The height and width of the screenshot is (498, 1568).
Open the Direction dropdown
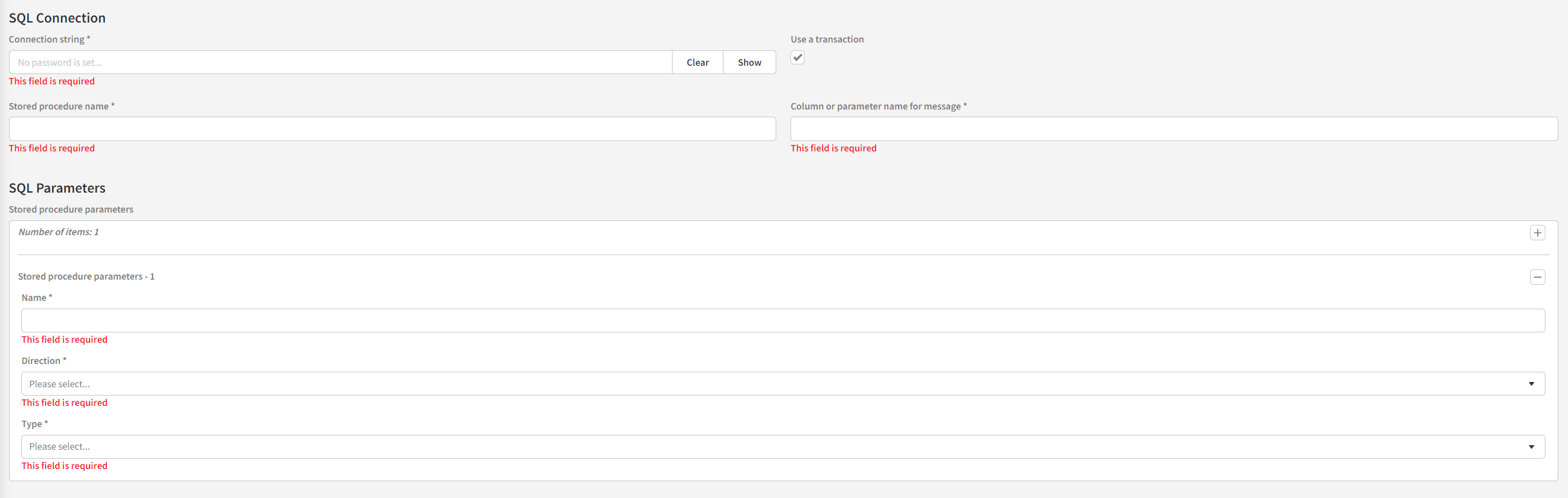[783, 384]
